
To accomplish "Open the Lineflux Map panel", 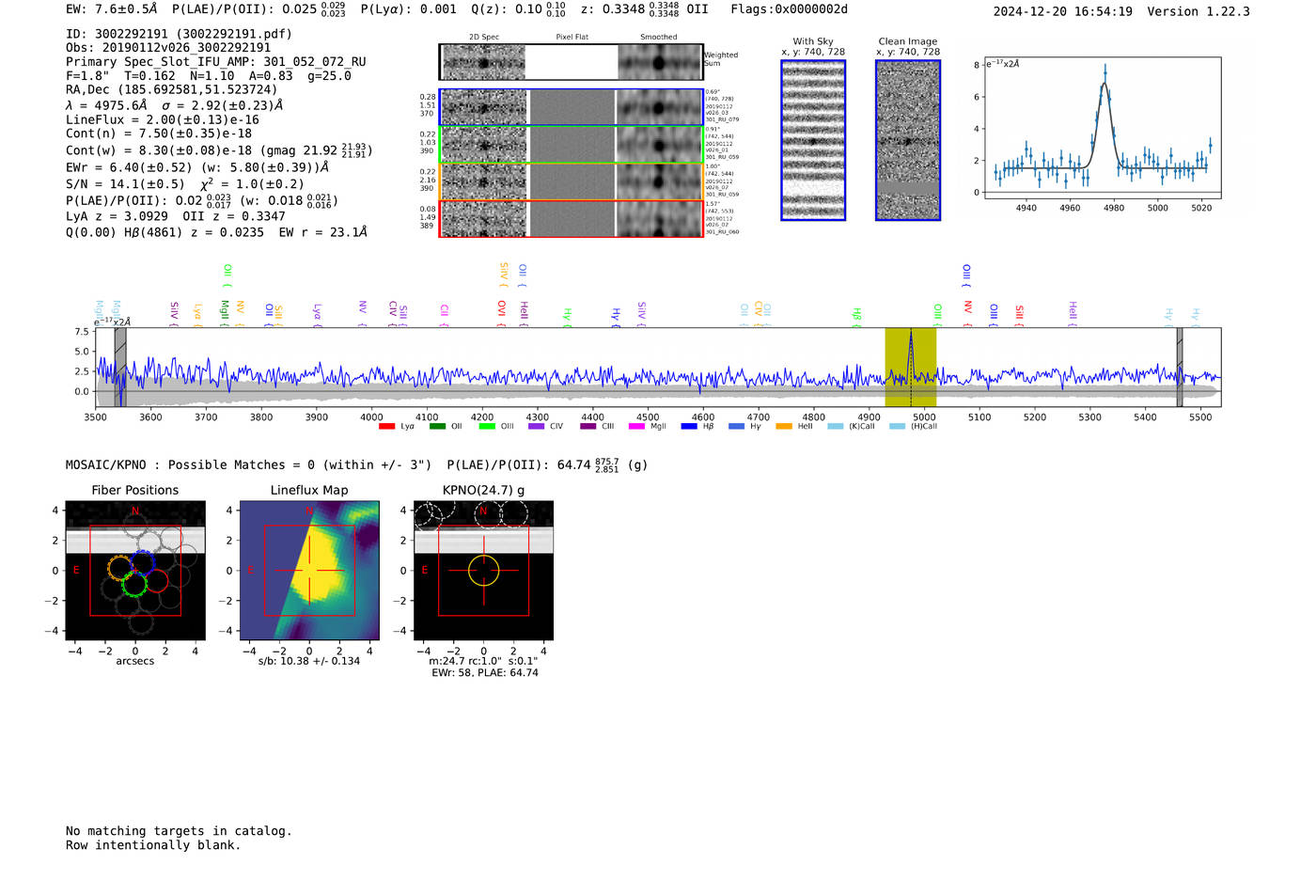I will point(309,571).
